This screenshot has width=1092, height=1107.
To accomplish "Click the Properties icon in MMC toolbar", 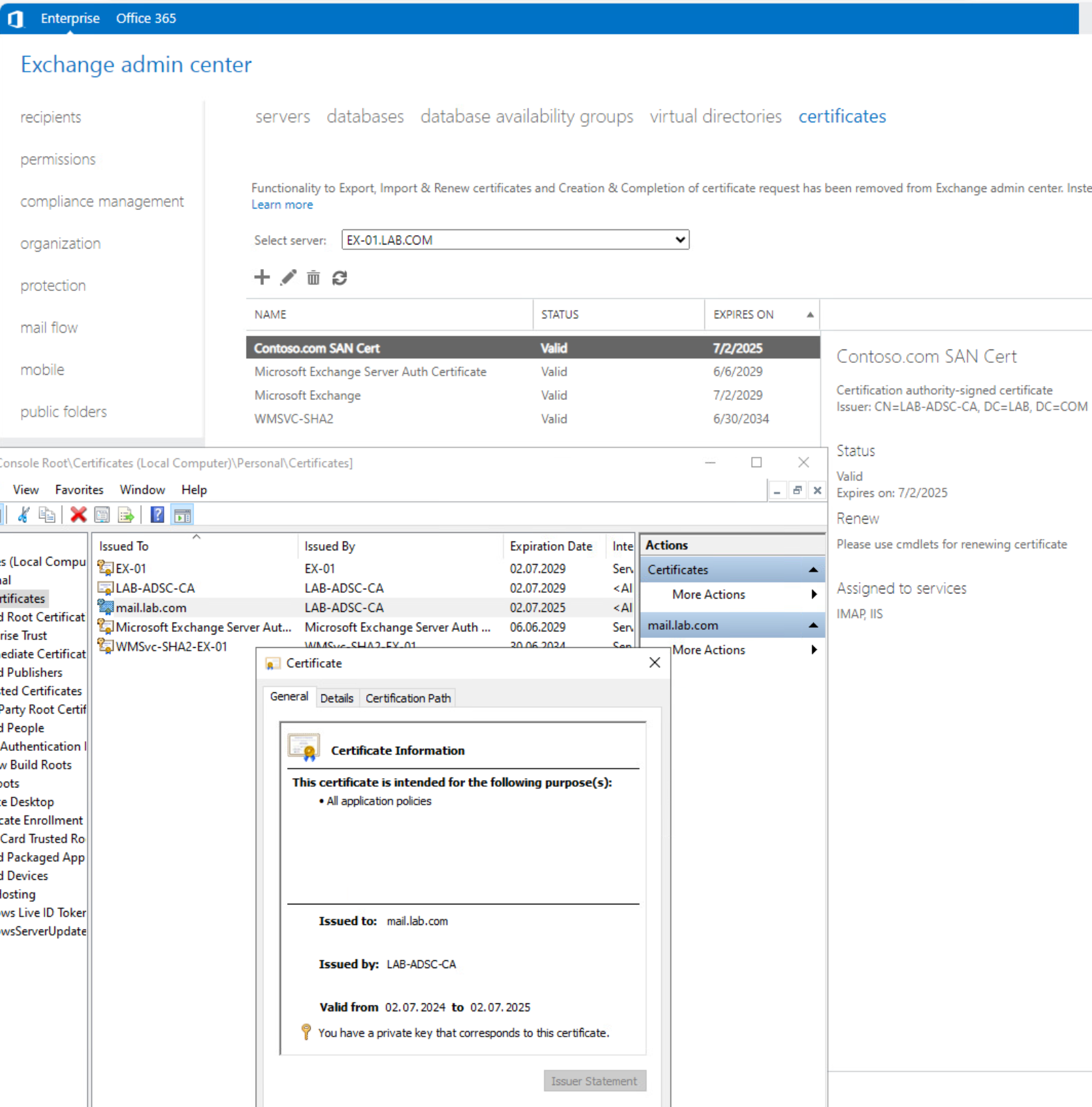I will tap(102, 515).
